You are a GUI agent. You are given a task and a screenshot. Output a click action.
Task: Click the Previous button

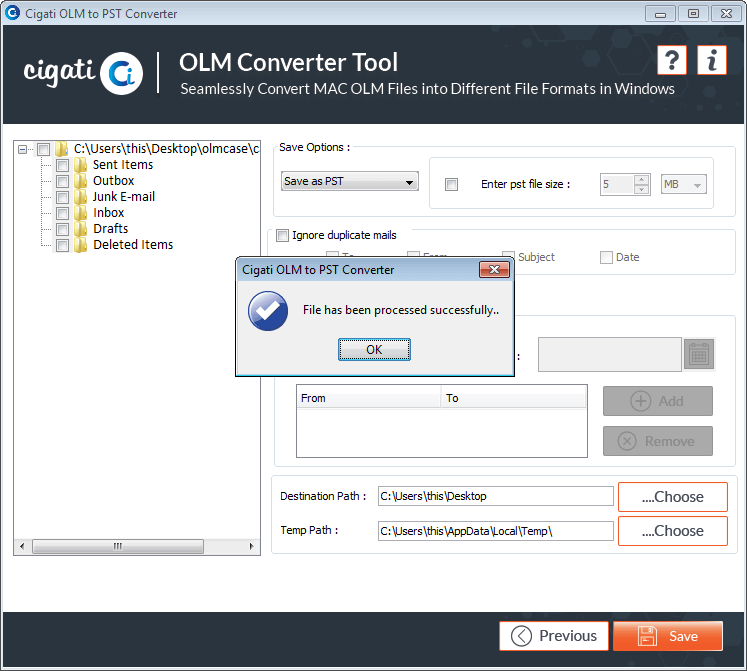click(x=554, y=636)
